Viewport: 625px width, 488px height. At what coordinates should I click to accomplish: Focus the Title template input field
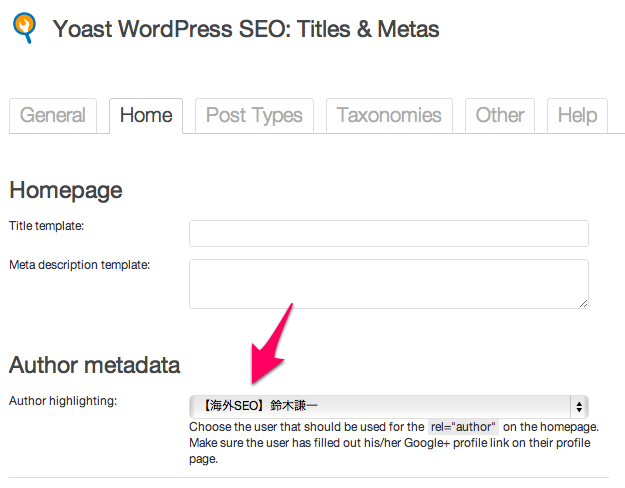389,233
